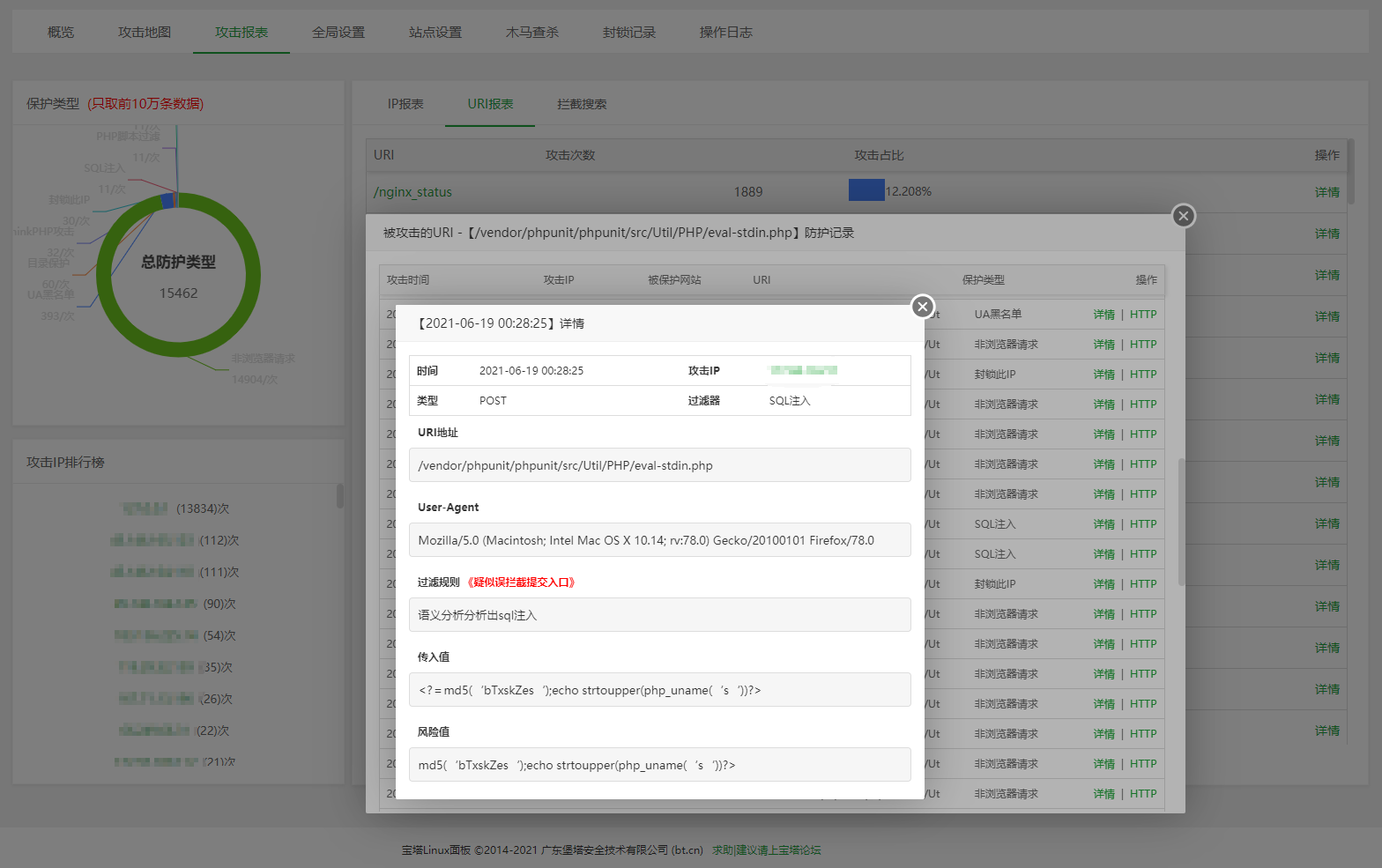Image resolution: width=1382 pixels, height=868 pixels.
Task: Click the blue 12.208% attack ratio bar
Action: 866,190
